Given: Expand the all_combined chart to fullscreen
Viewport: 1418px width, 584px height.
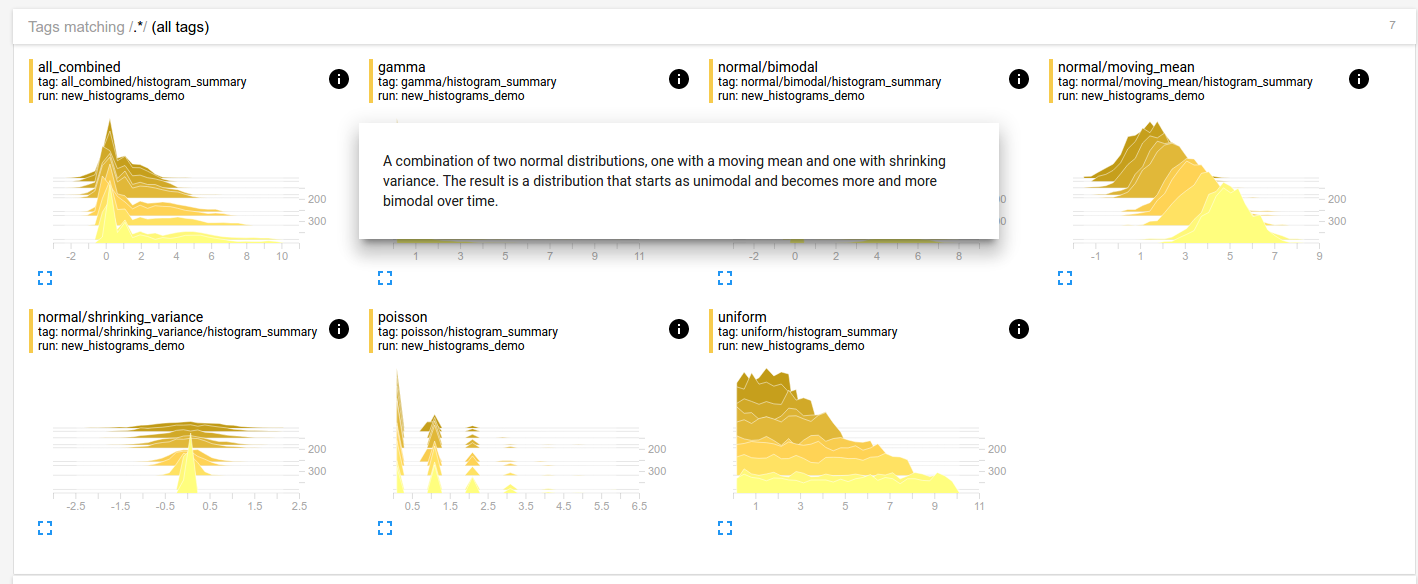Looking at the screenshot, I should [45, 278].
